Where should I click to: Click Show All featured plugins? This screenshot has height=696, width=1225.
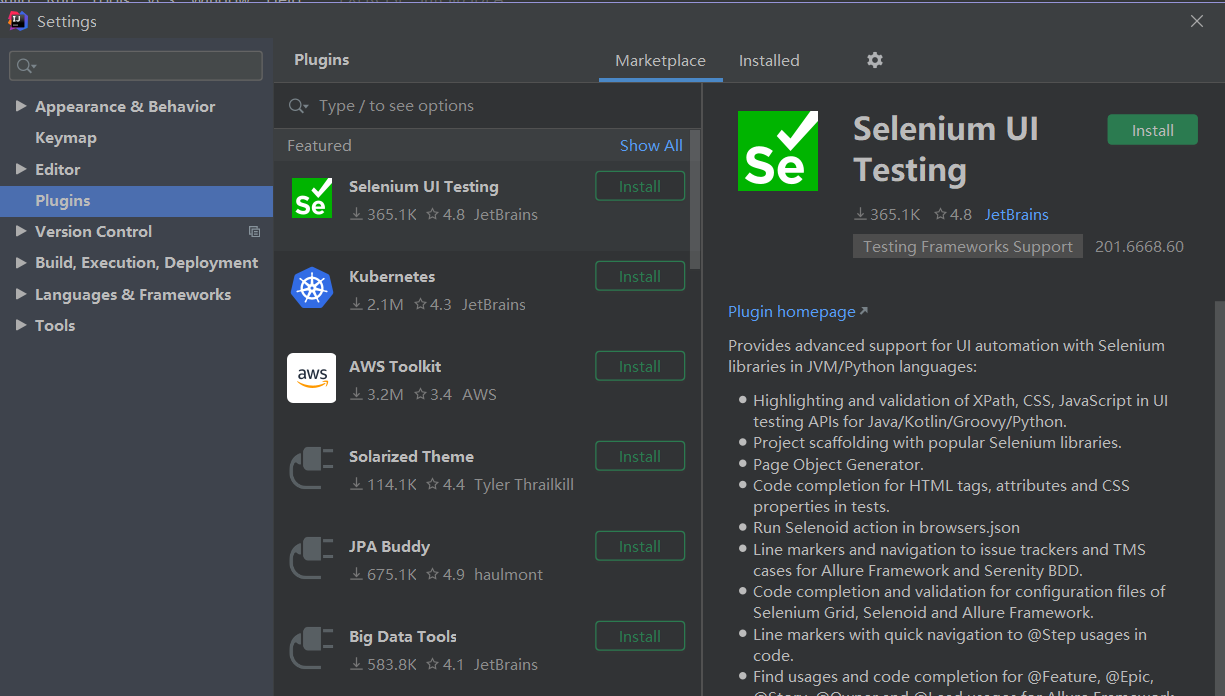point(651,146)
